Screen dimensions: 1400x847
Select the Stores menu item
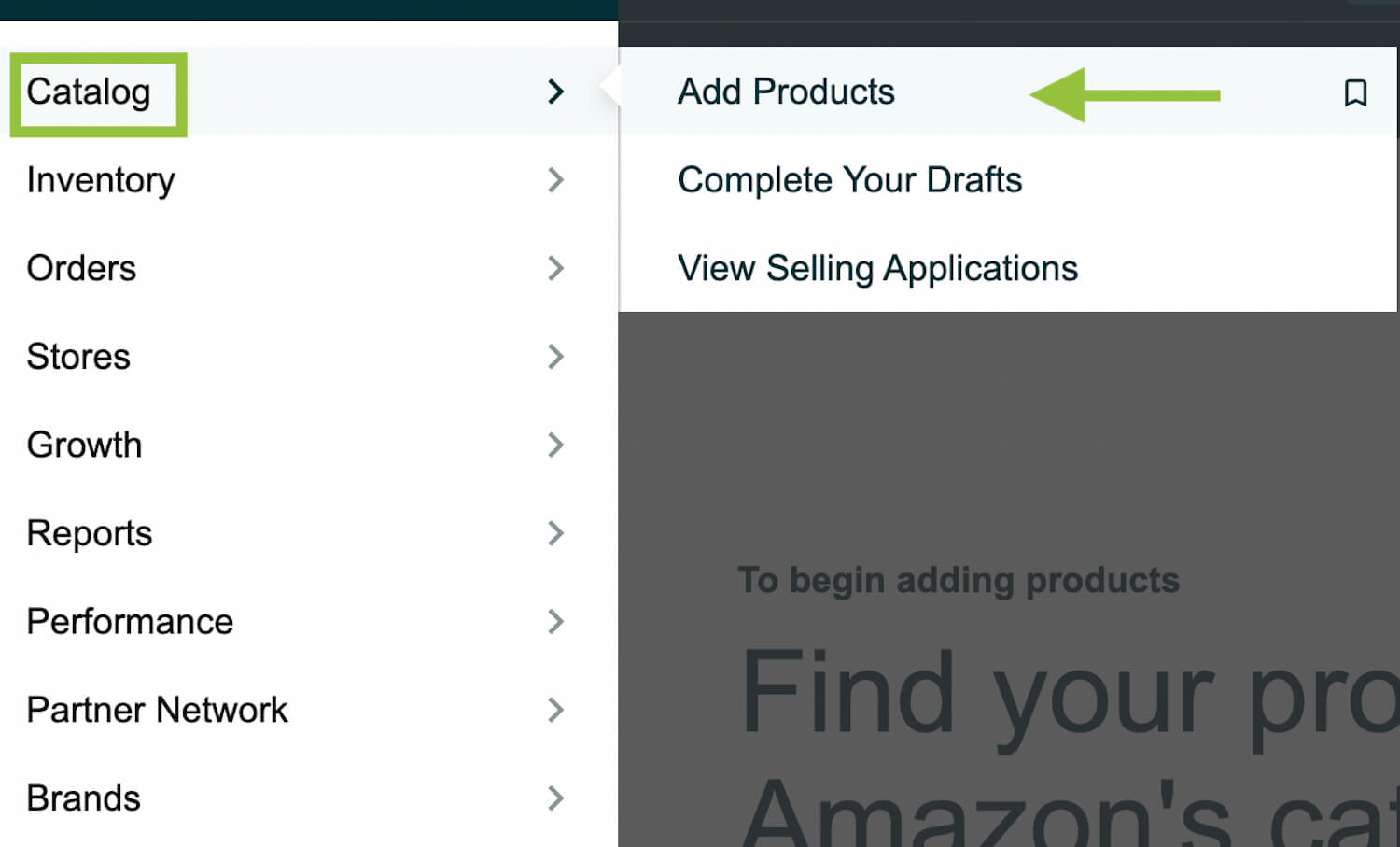tap(309, 356)
